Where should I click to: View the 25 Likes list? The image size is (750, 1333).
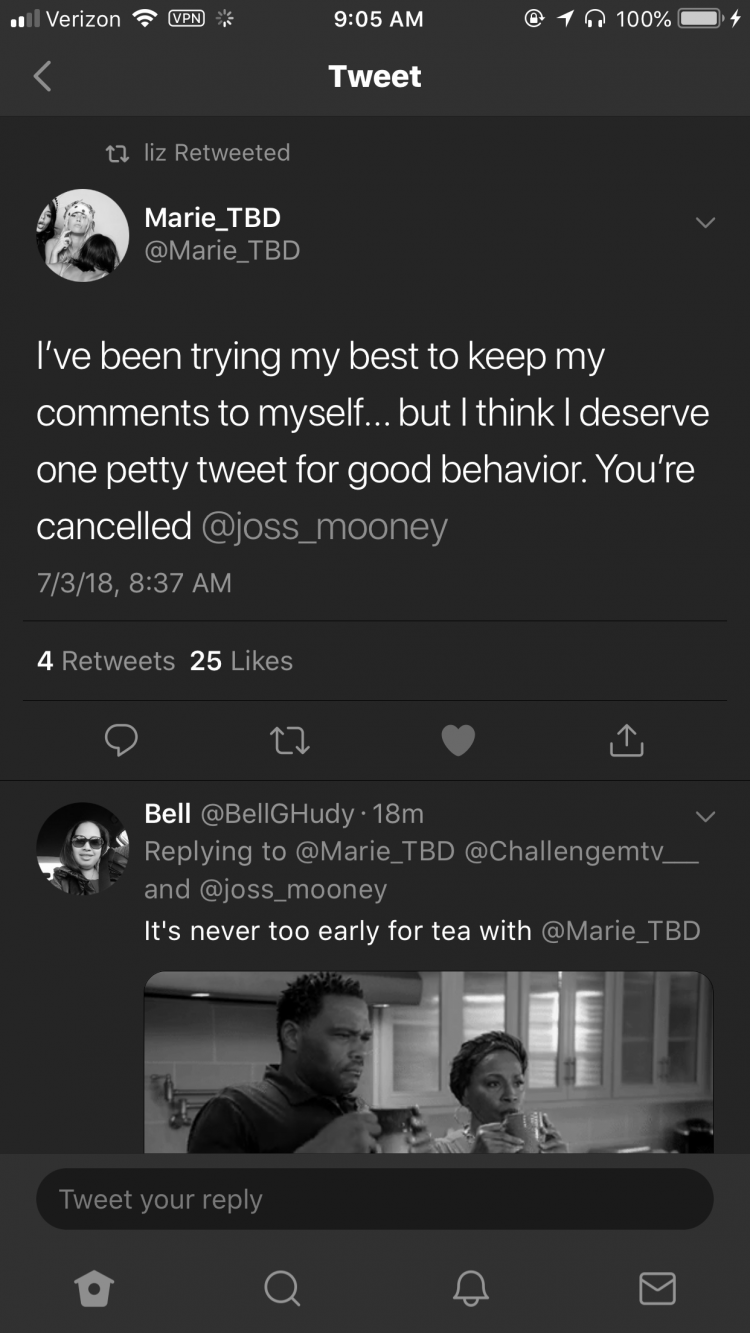[x=241, y=661]
